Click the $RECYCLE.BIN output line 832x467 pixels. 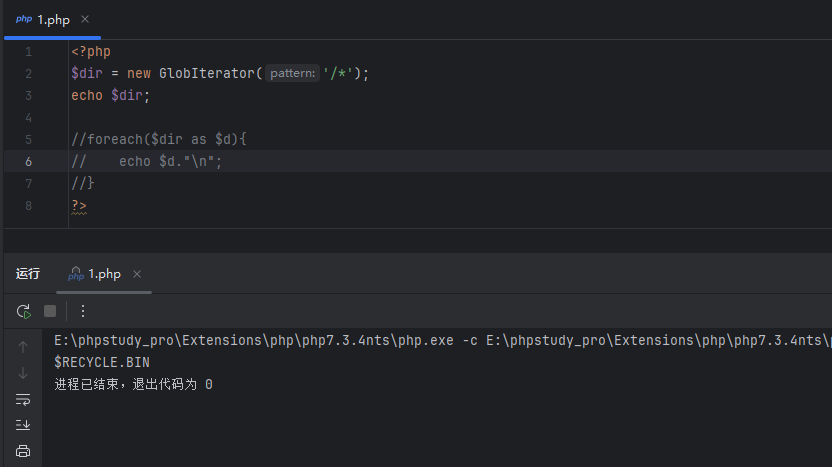tap(102, 362)
